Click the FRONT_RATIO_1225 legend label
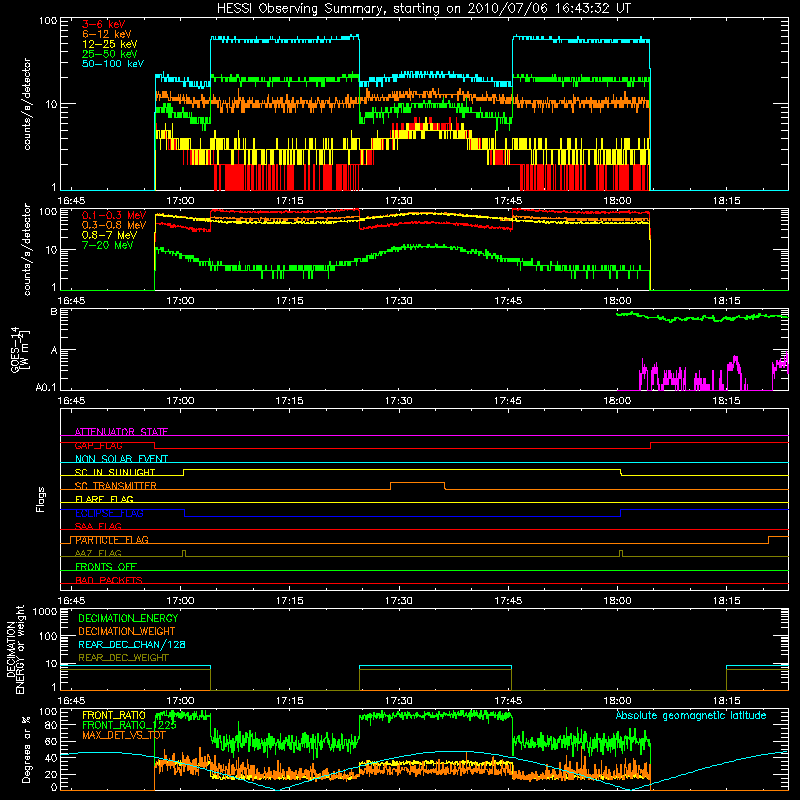 tap(130, 725)
